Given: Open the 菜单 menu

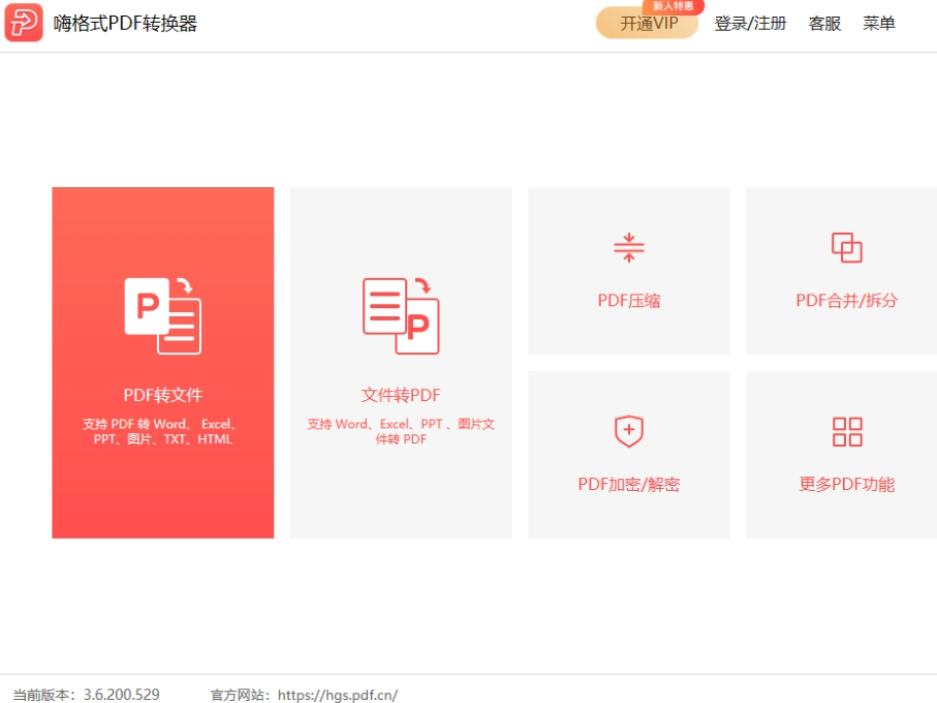Looking at the screenshot, I should point(878,23).
